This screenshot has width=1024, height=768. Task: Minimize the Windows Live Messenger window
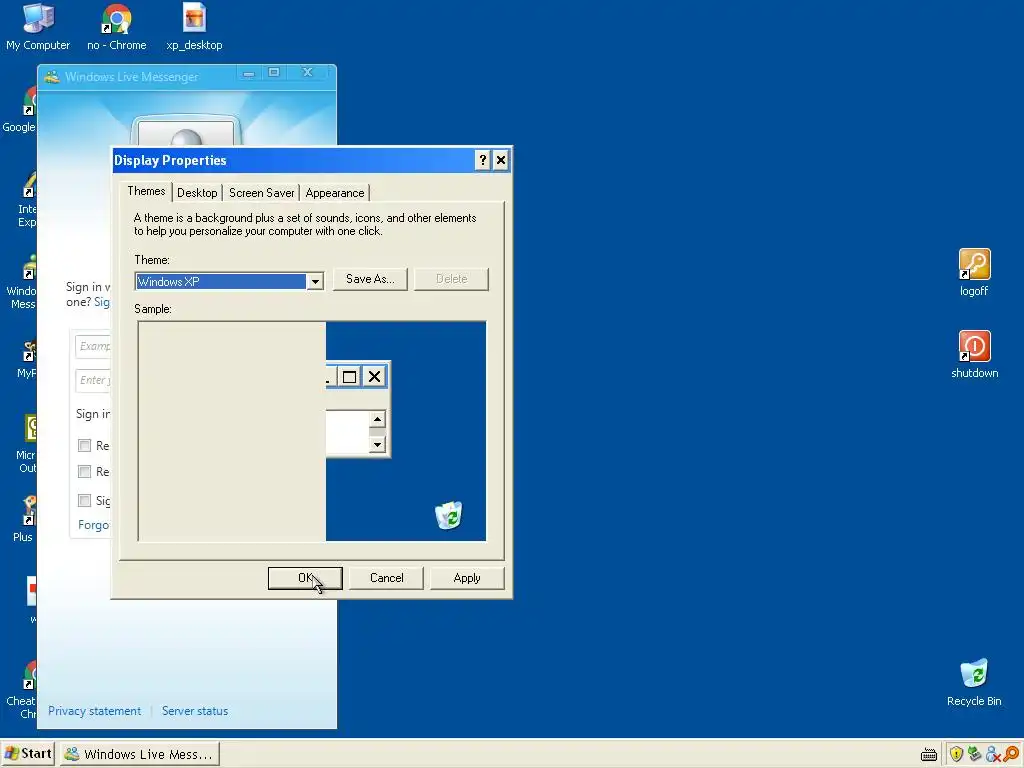click(x=249, y=74)
